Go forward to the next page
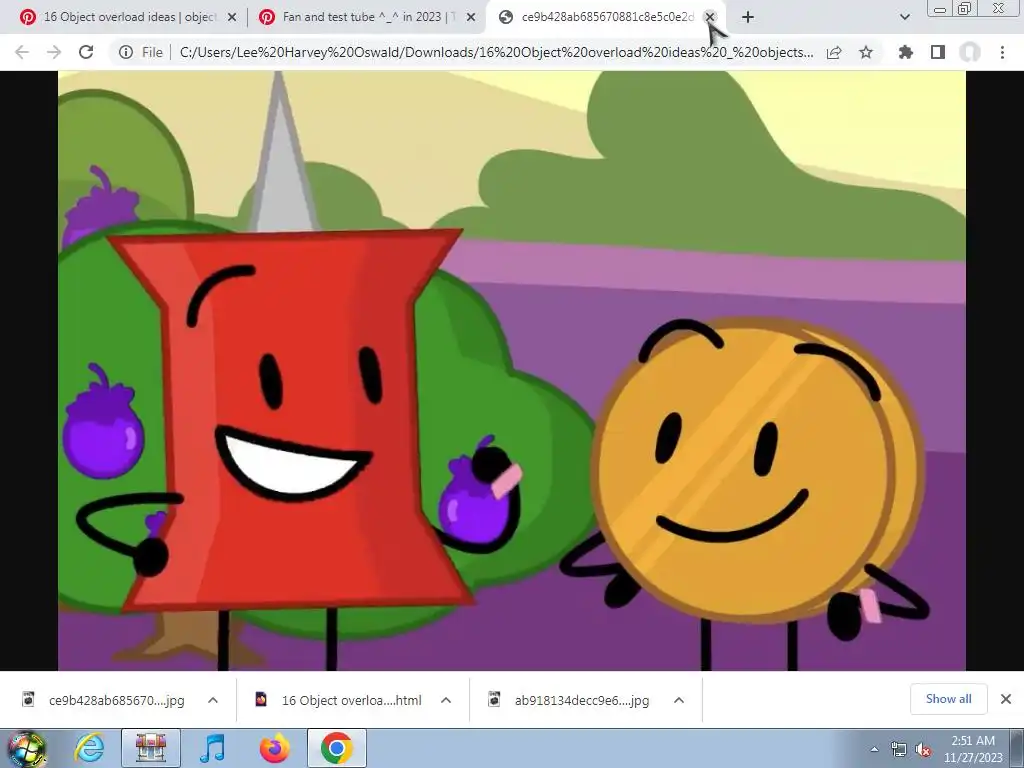The image size is (1024, 768). click(54, 52)
